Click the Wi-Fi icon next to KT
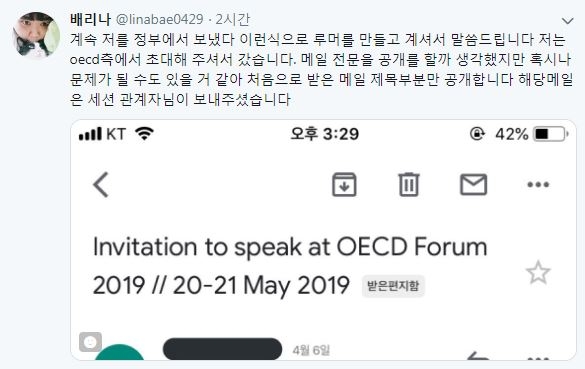 (x=145, y=134)
